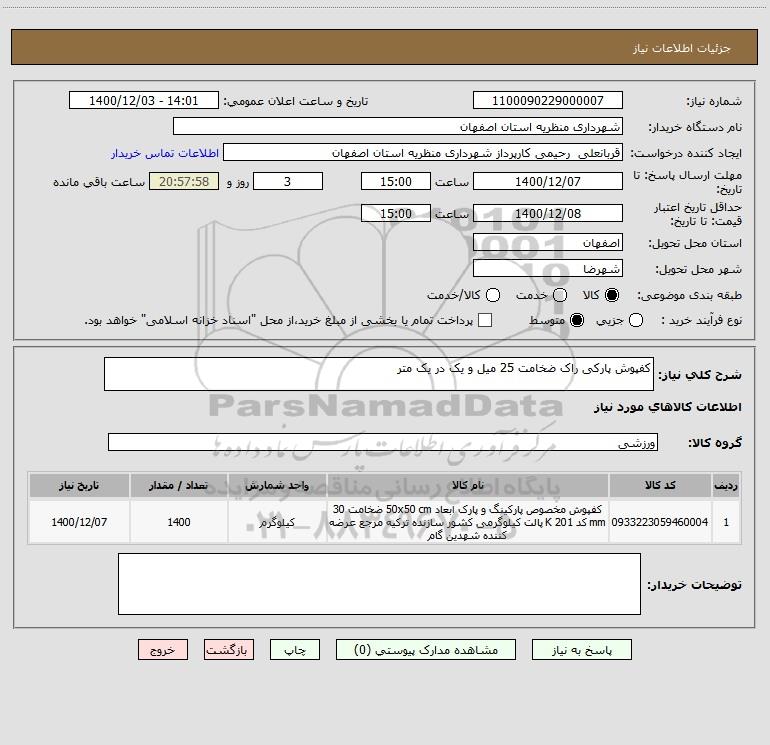Click the request creator name field
The height and width of the screenshot is (745, 770).
tap(423, 153)
